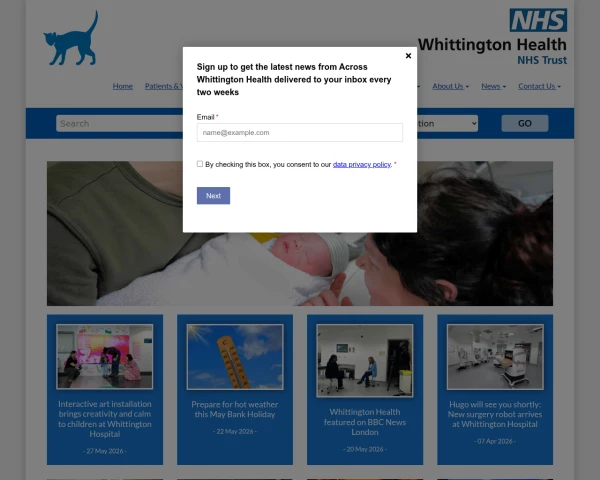Close the newsletter signup popup
Viewport: 600px width, 480px height.
point(408,56)
